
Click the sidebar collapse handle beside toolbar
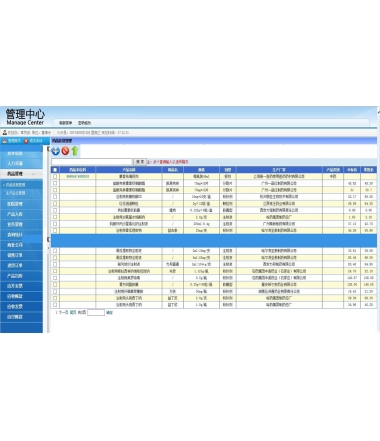click(x=48, y=149)
